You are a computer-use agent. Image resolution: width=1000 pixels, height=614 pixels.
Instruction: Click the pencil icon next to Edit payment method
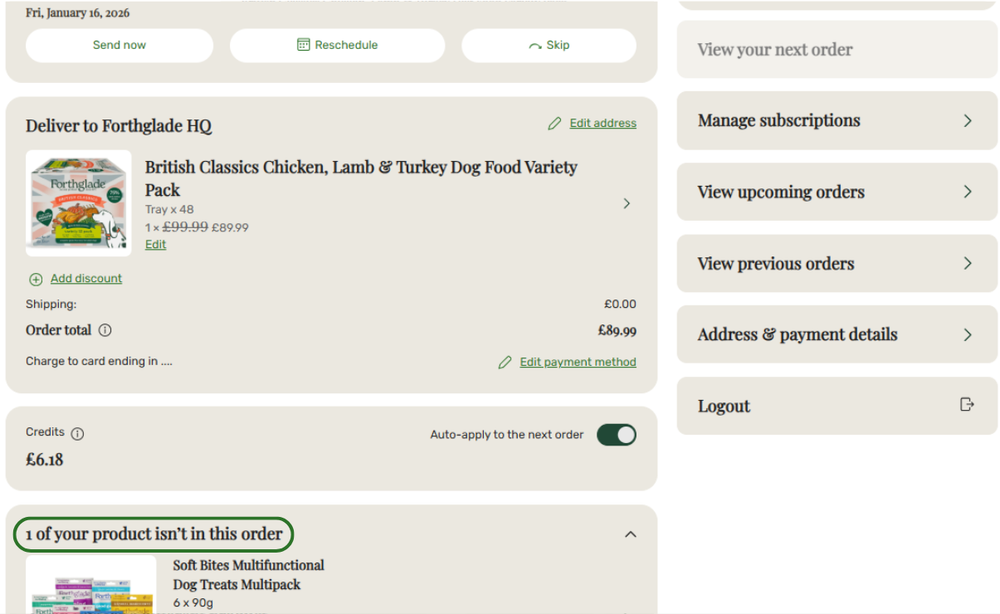click(504, 362)
